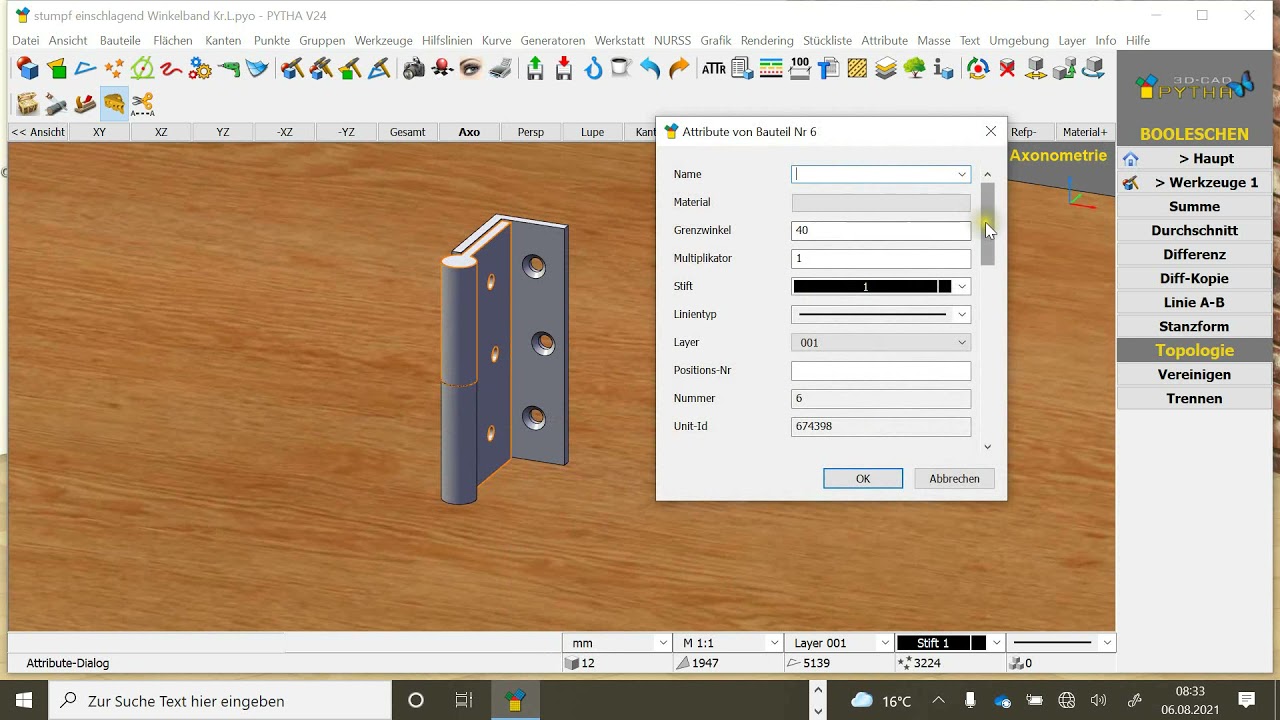
Task: Click the Abbrechen button
Action: 954,478
